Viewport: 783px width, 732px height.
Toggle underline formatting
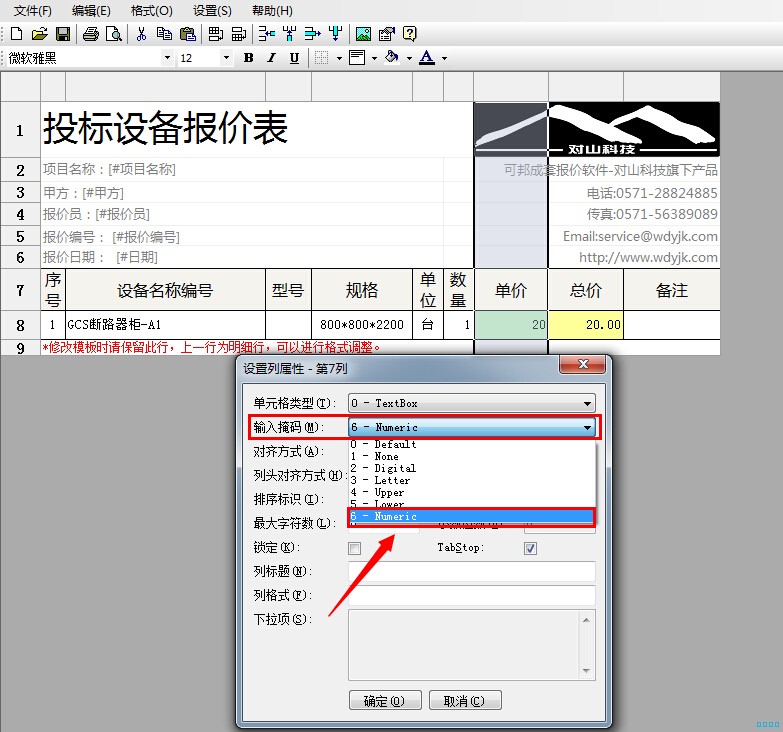coord(294,58)
